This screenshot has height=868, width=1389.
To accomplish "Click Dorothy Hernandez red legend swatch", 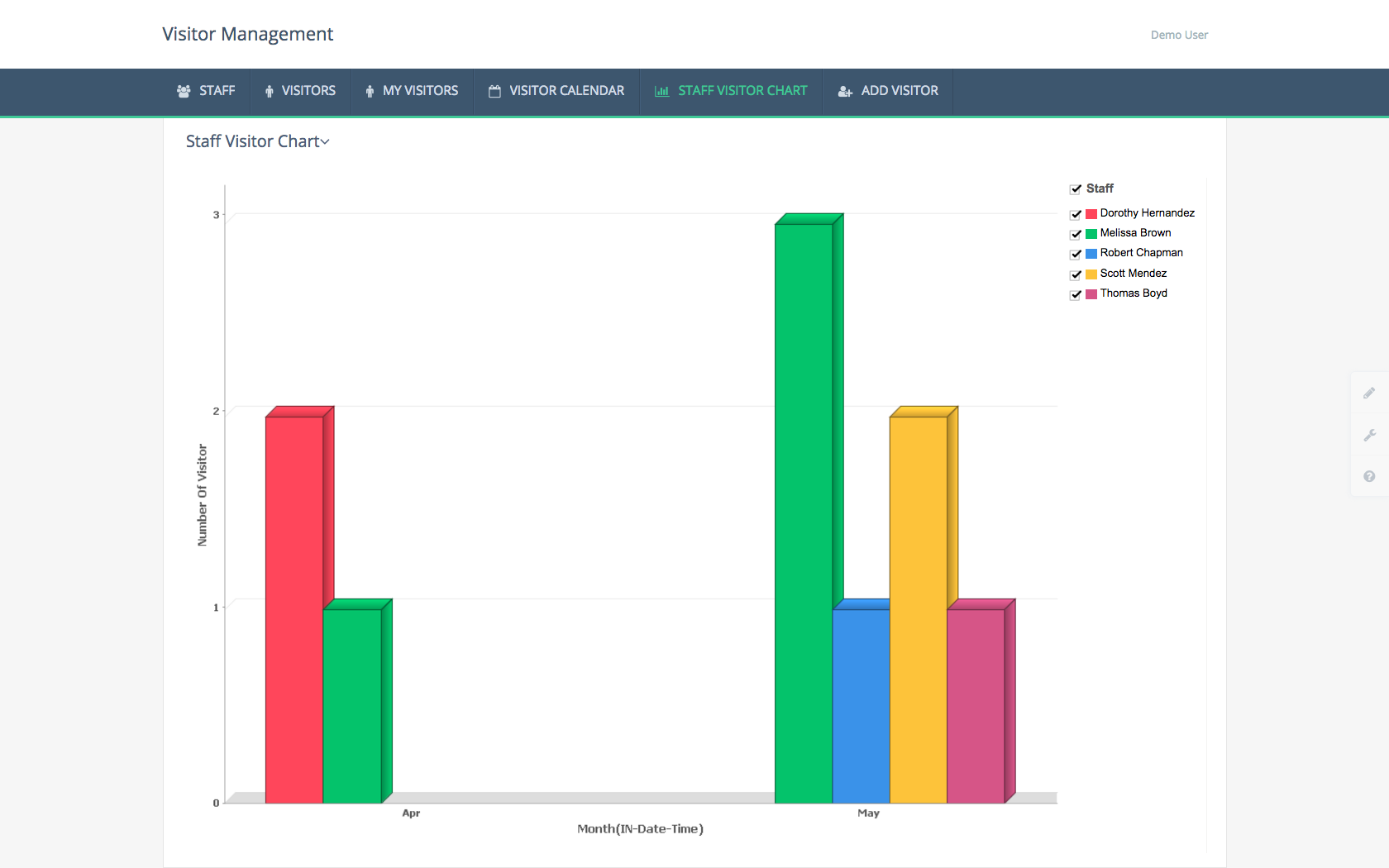I will point(1091,214).
